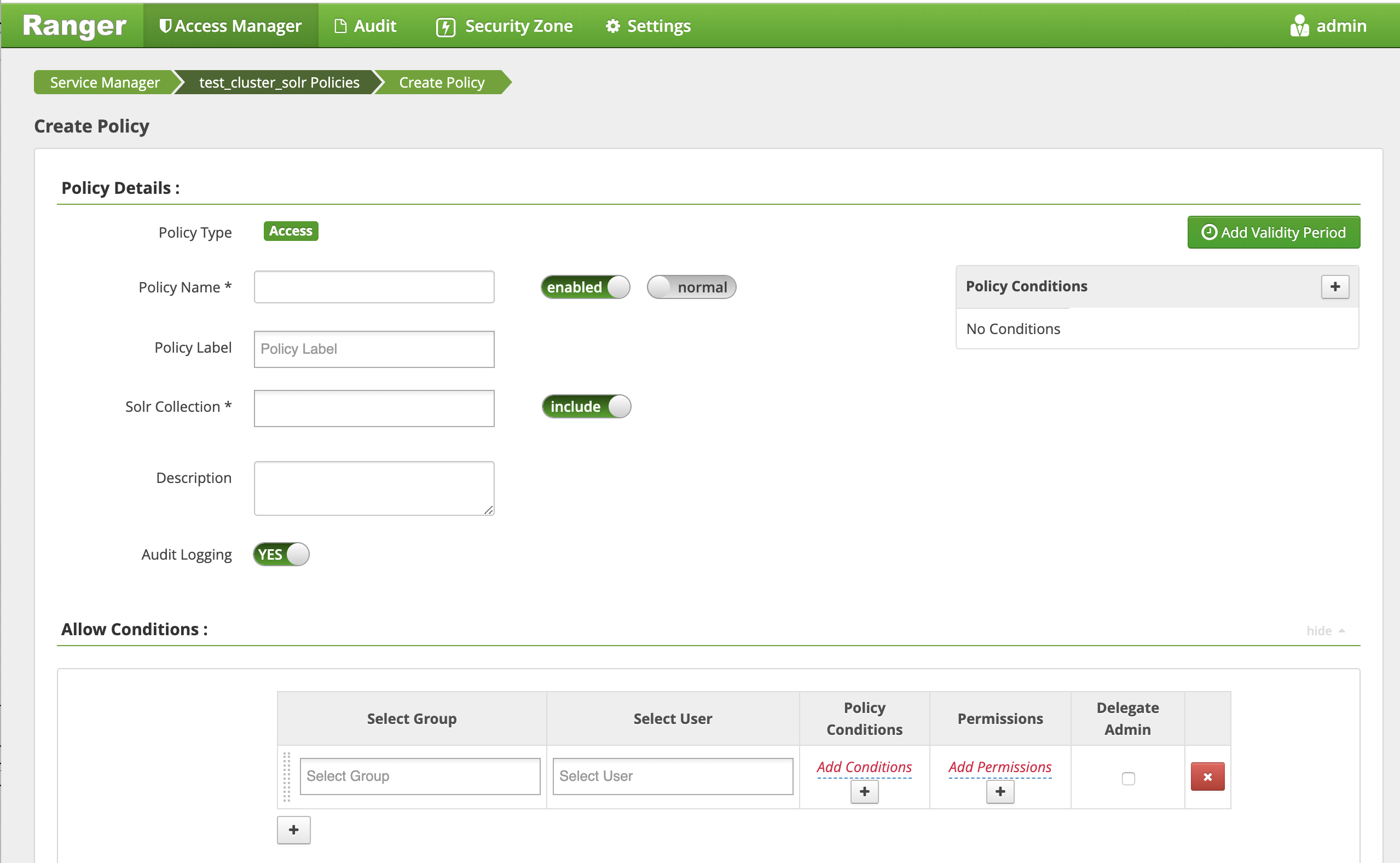Click plus button under Add Permissions
The image size is (1400, 863).
pos(1000,792)
